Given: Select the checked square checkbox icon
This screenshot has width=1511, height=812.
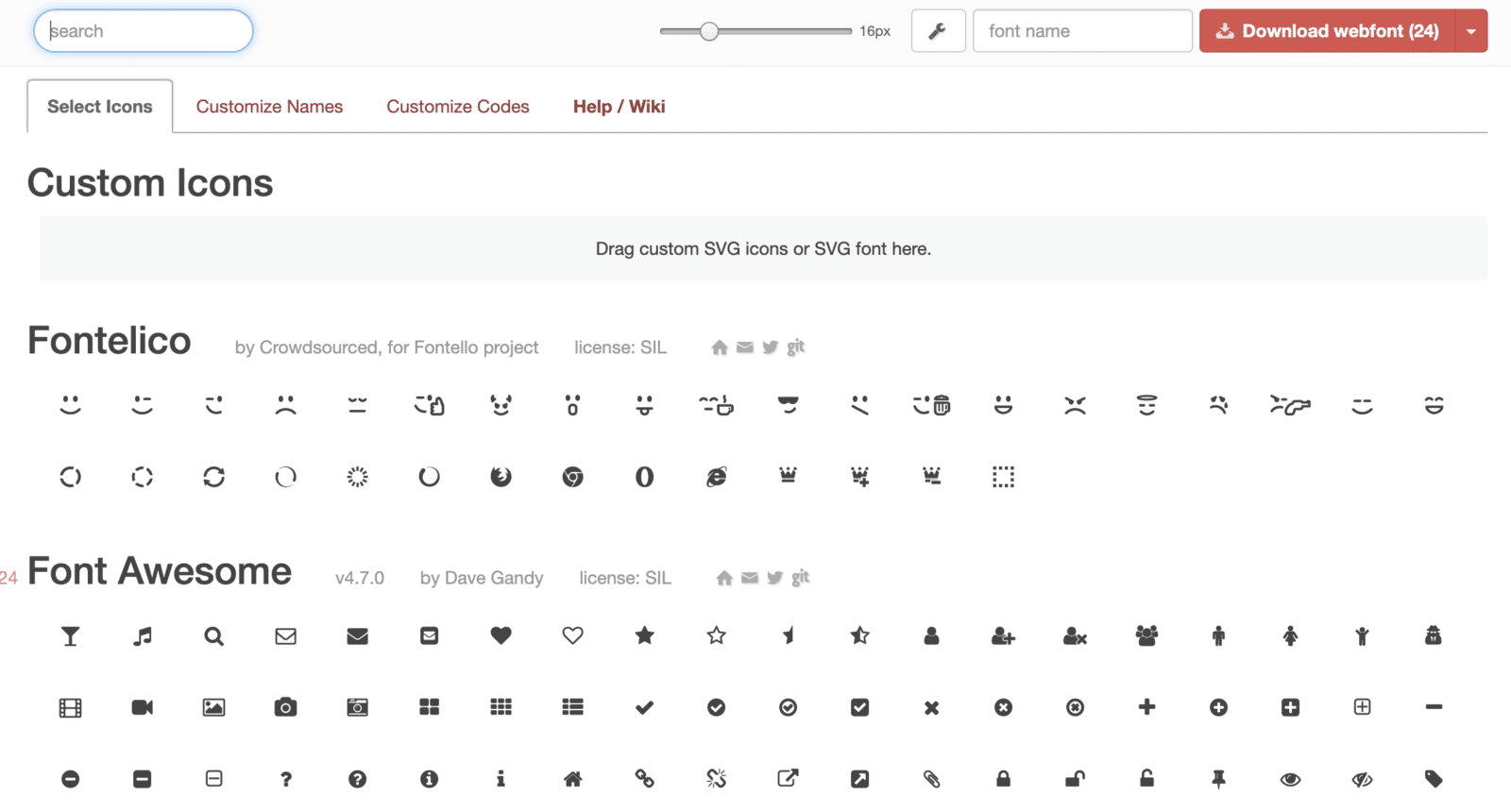Looking at the screenshot, I should point(859,707).
